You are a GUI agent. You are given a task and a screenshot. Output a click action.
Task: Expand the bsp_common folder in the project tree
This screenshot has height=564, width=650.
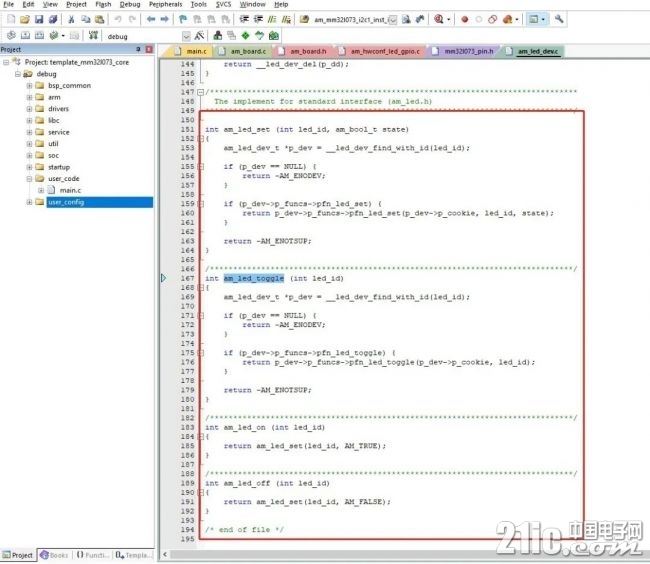tap(29, 86)
